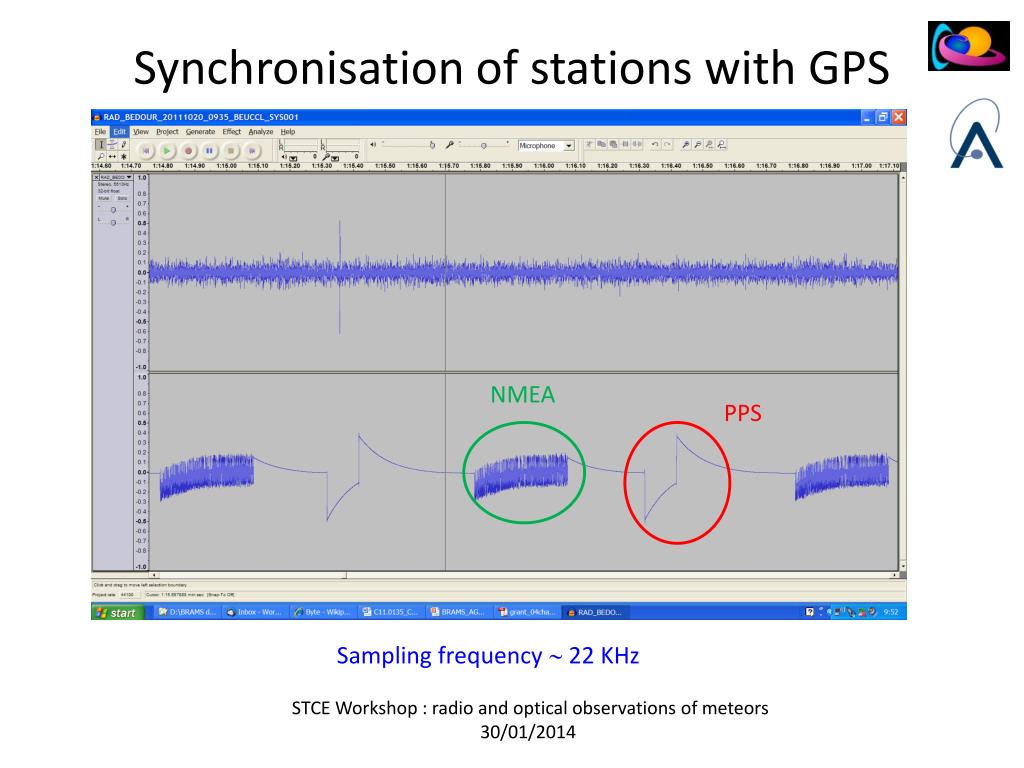The height and width of the screenshot is (768, 1024).
Task: Redo the last undone edit
Action: coord(667,144)
